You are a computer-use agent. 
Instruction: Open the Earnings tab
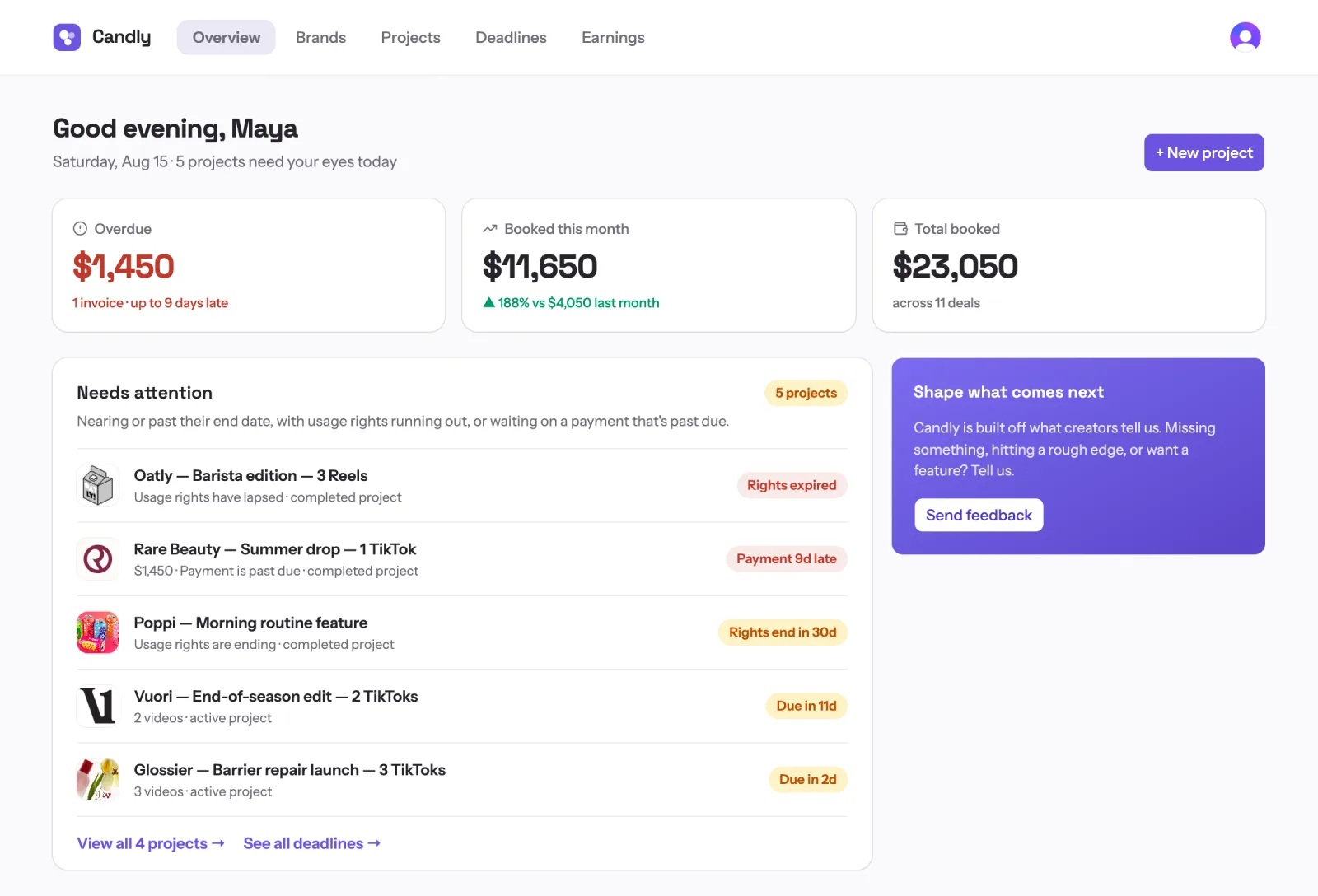point(613,37)
